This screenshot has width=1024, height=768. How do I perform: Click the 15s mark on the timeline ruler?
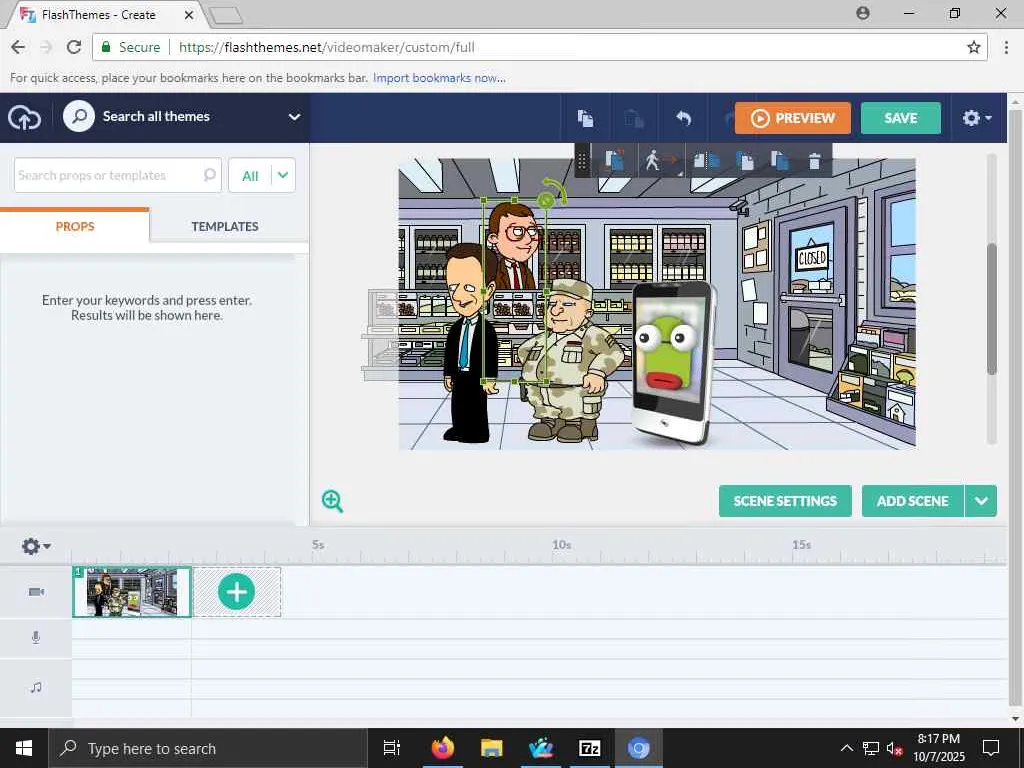[802, 545]
